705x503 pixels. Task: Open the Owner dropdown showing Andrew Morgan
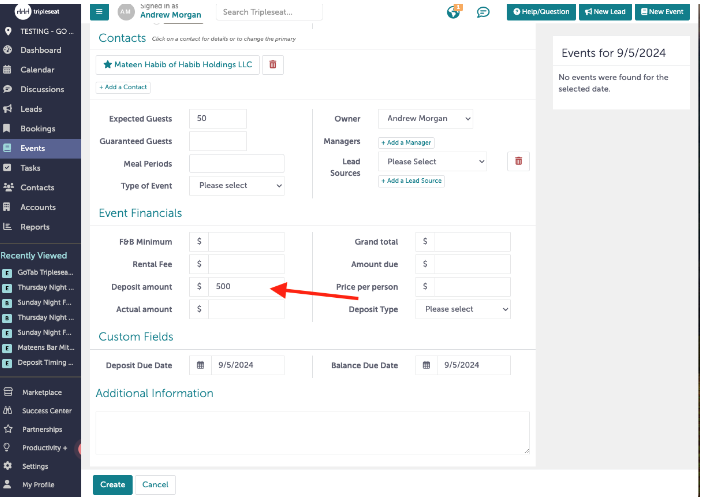425,119
